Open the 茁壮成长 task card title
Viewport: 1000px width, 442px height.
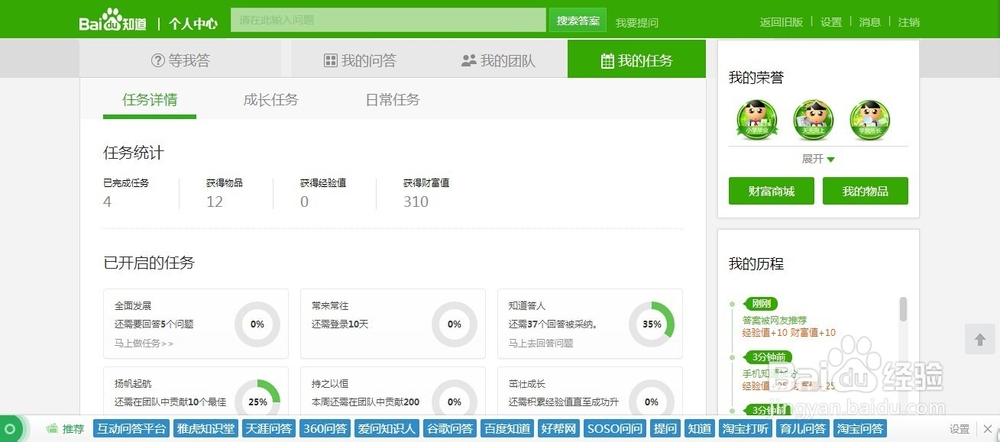[527, 384]
